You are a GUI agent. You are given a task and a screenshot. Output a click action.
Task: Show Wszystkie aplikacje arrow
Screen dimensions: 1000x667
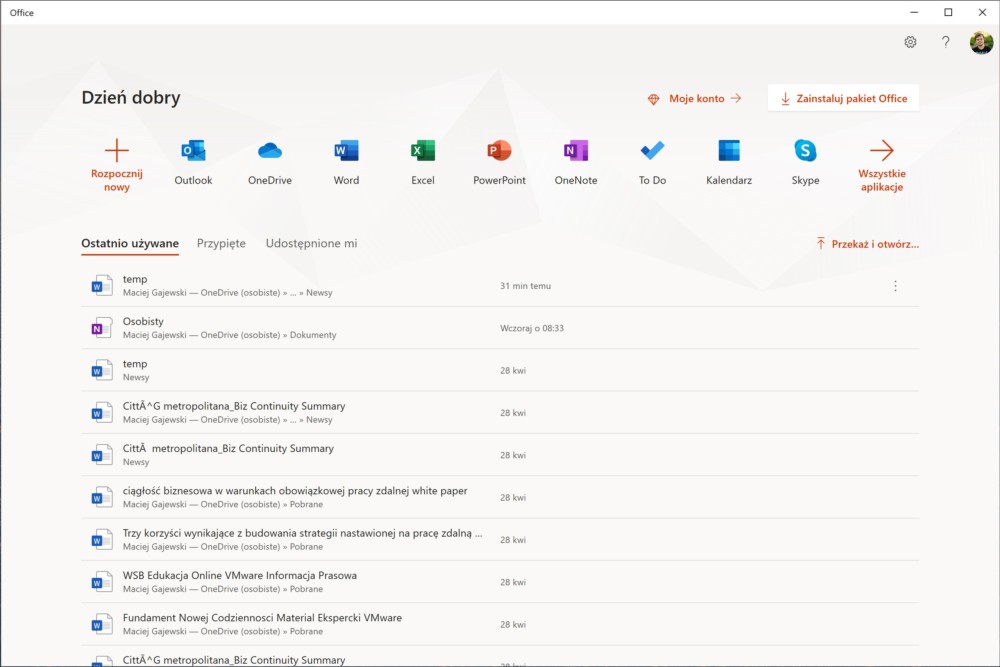coord(882,150)
